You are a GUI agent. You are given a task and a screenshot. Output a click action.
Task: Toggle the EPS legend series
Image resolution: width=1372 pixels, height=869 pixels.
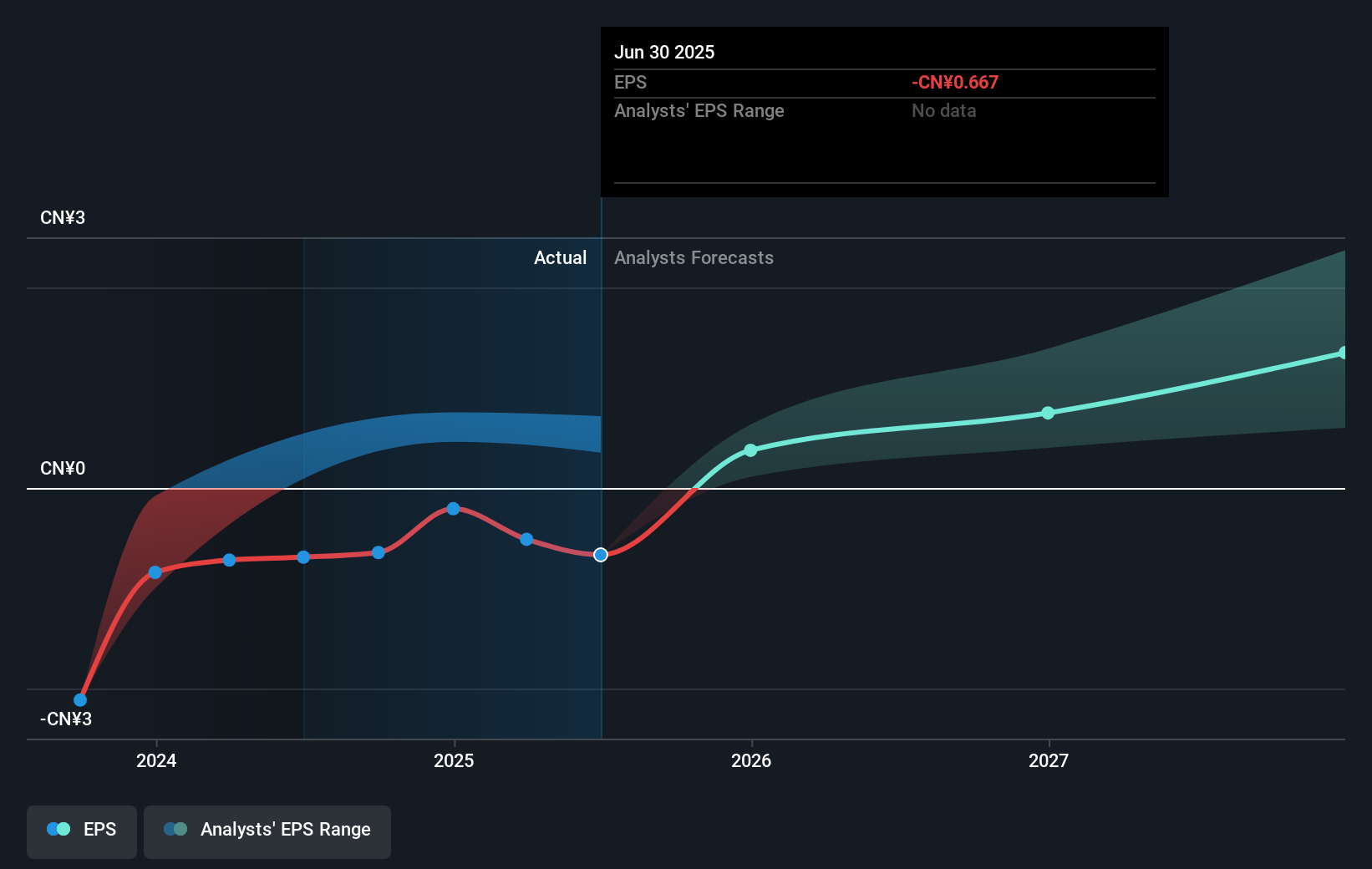pyautogui.click(x=82, y=831)
